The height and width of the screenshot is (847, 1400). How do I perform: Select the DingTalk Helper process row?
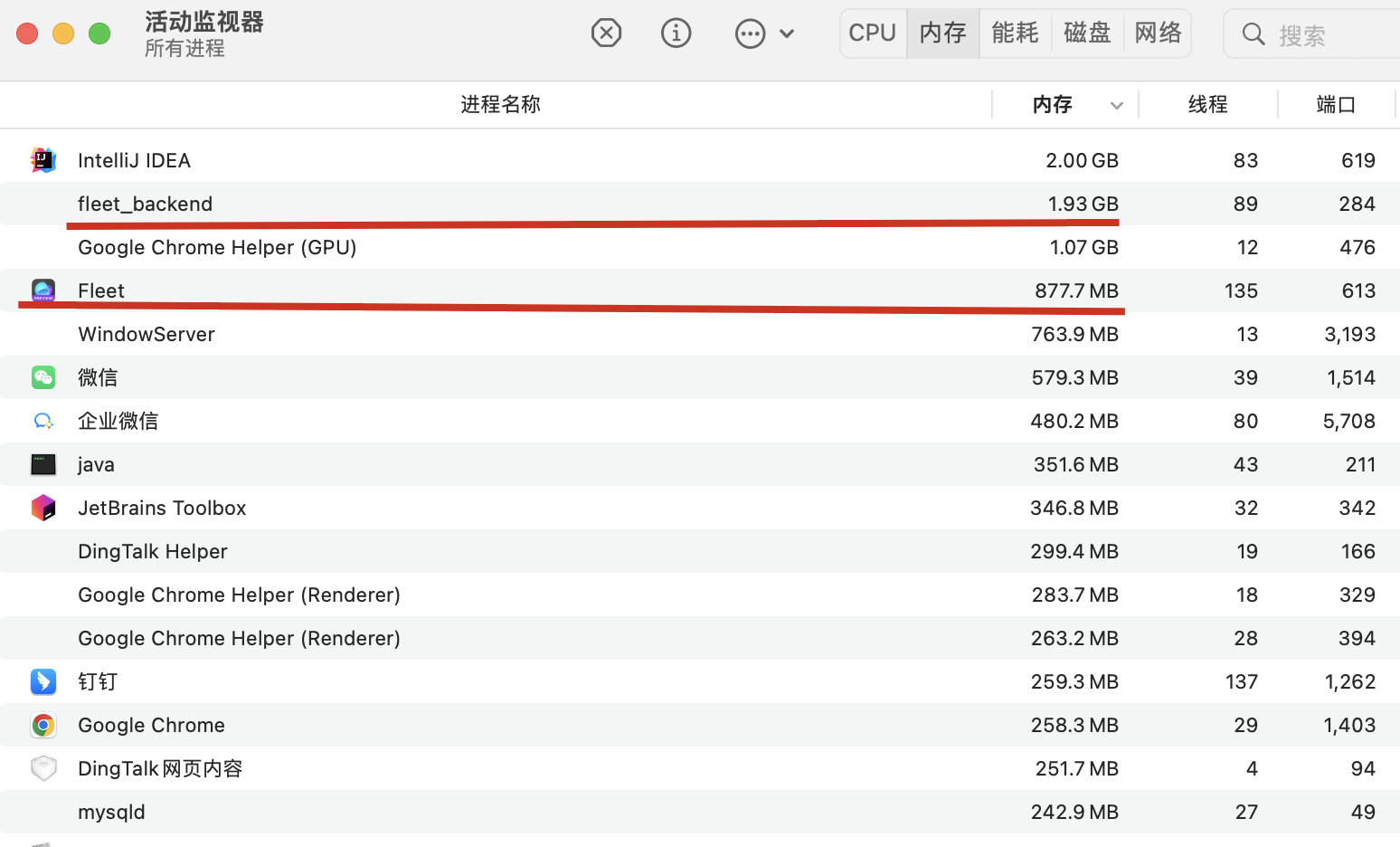point(700,551)
